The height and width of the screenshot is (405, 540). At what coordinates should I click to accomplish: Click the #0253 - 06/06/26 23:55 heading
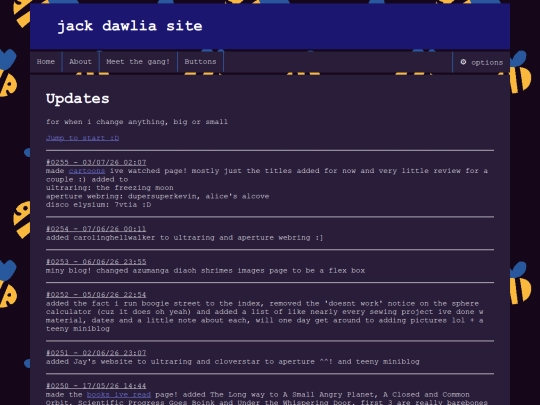(x=96, y=262)
